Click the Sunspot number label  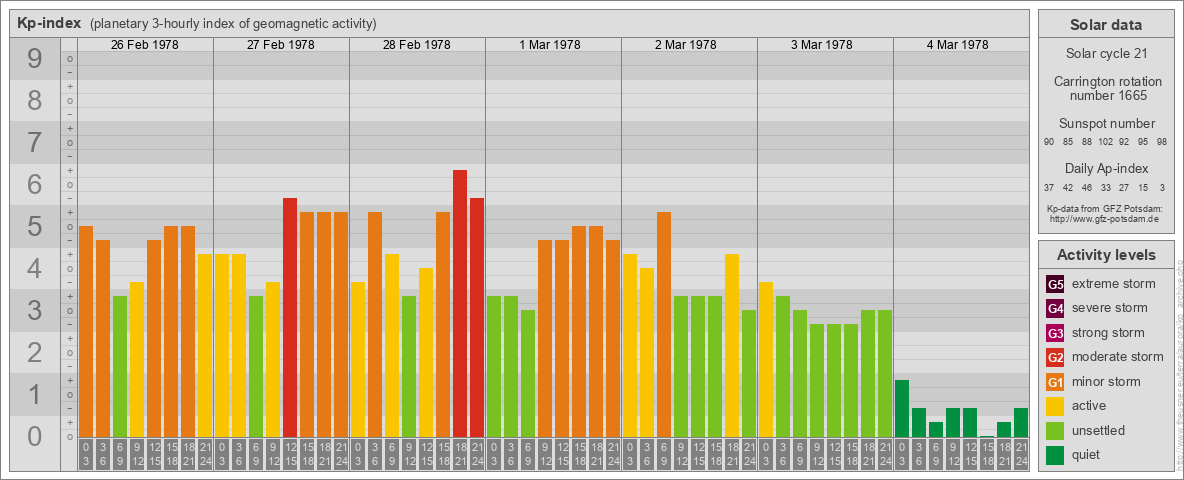click(x=1106, y=124)
